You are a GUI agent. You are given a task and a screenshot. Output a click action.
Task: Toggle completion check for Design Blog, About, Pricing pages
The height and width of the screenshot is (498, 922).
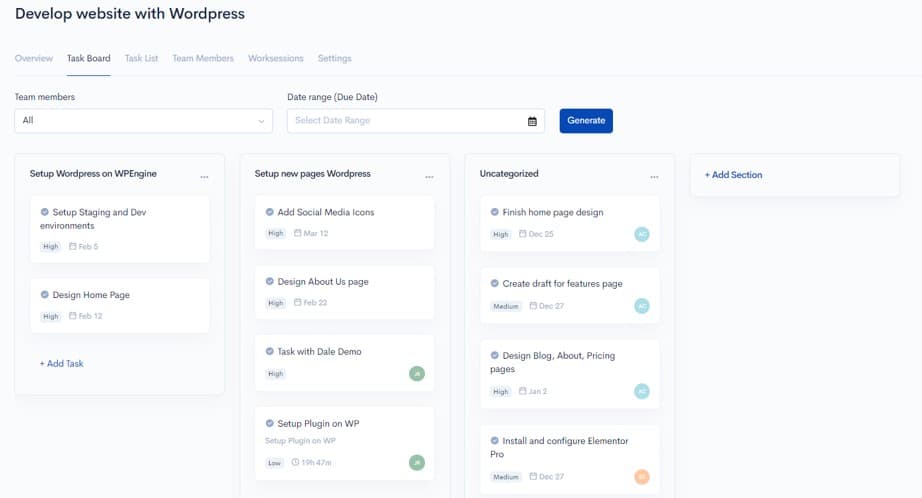[495, 355]
